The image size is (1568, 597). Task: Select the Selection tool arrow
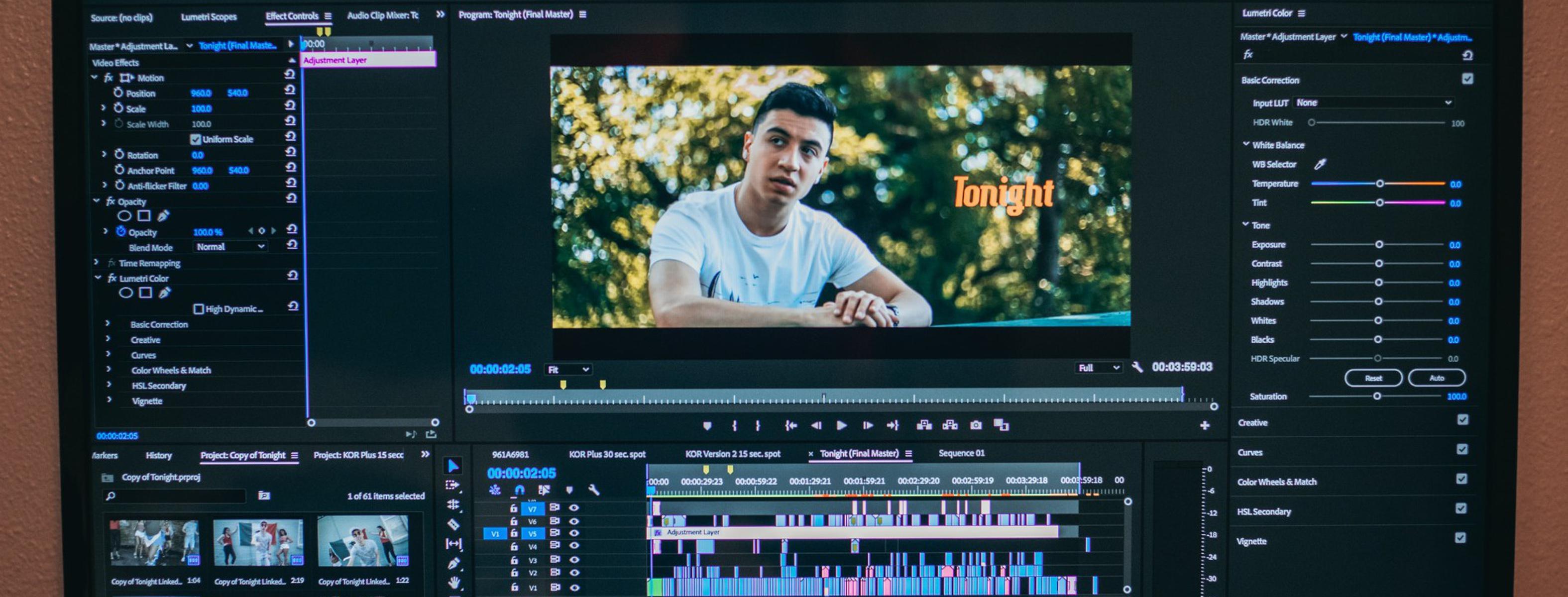click(453, 466)
